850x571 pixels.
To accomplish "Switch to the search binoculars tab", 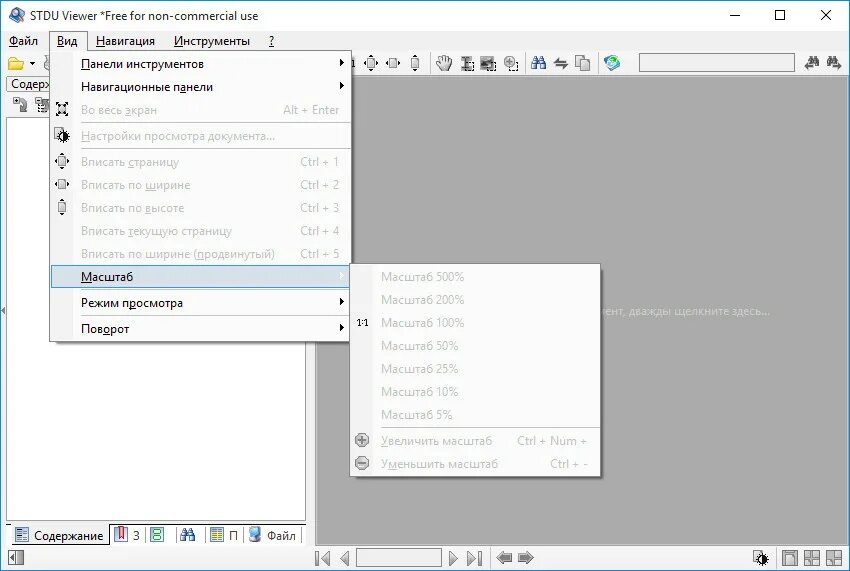I will pyautogui.click(x=188, y=536).
